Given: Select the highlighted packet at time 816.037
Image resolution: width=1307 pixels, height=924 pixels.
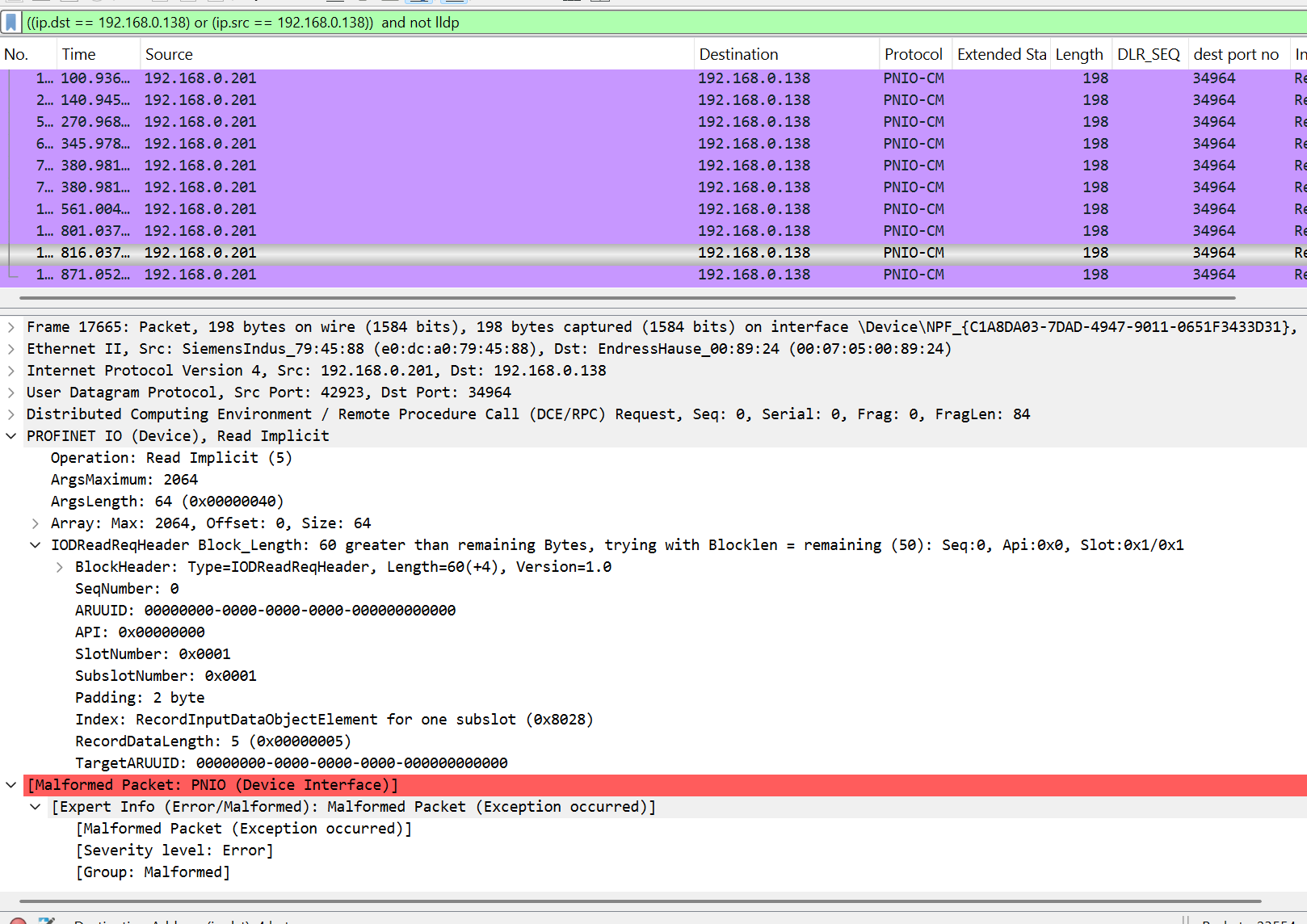Looking at the screenshot, I should click(x=653, y=253).
